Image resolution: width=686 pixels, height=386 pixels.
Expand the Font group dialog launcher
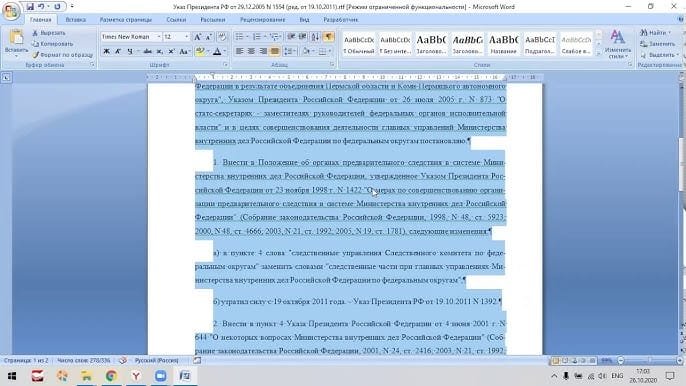pos(226,65)
